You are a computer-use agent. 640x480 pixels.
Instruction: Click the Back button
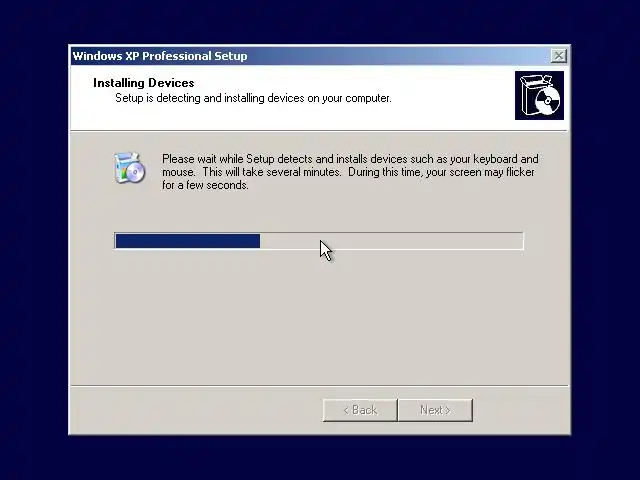click(x=360, y=410)
